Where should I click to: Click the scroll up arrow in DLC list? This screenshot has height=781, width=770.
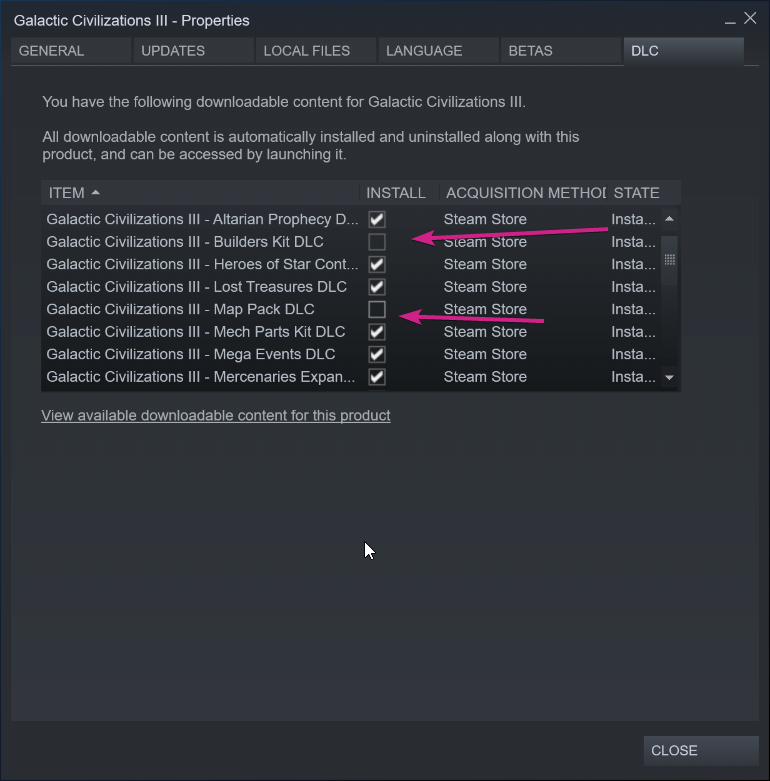(670, 219)
